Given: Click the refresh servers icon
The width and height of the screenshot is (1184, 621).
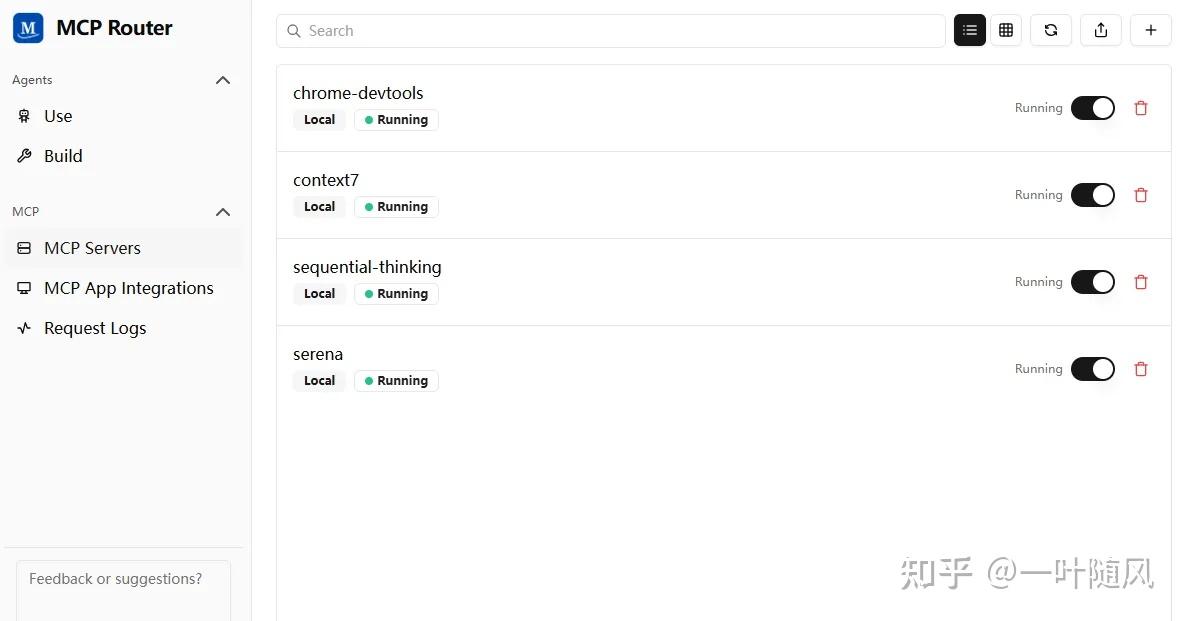Looking at the screenshot, I should pyautogui.click(x=1051, y=31).
